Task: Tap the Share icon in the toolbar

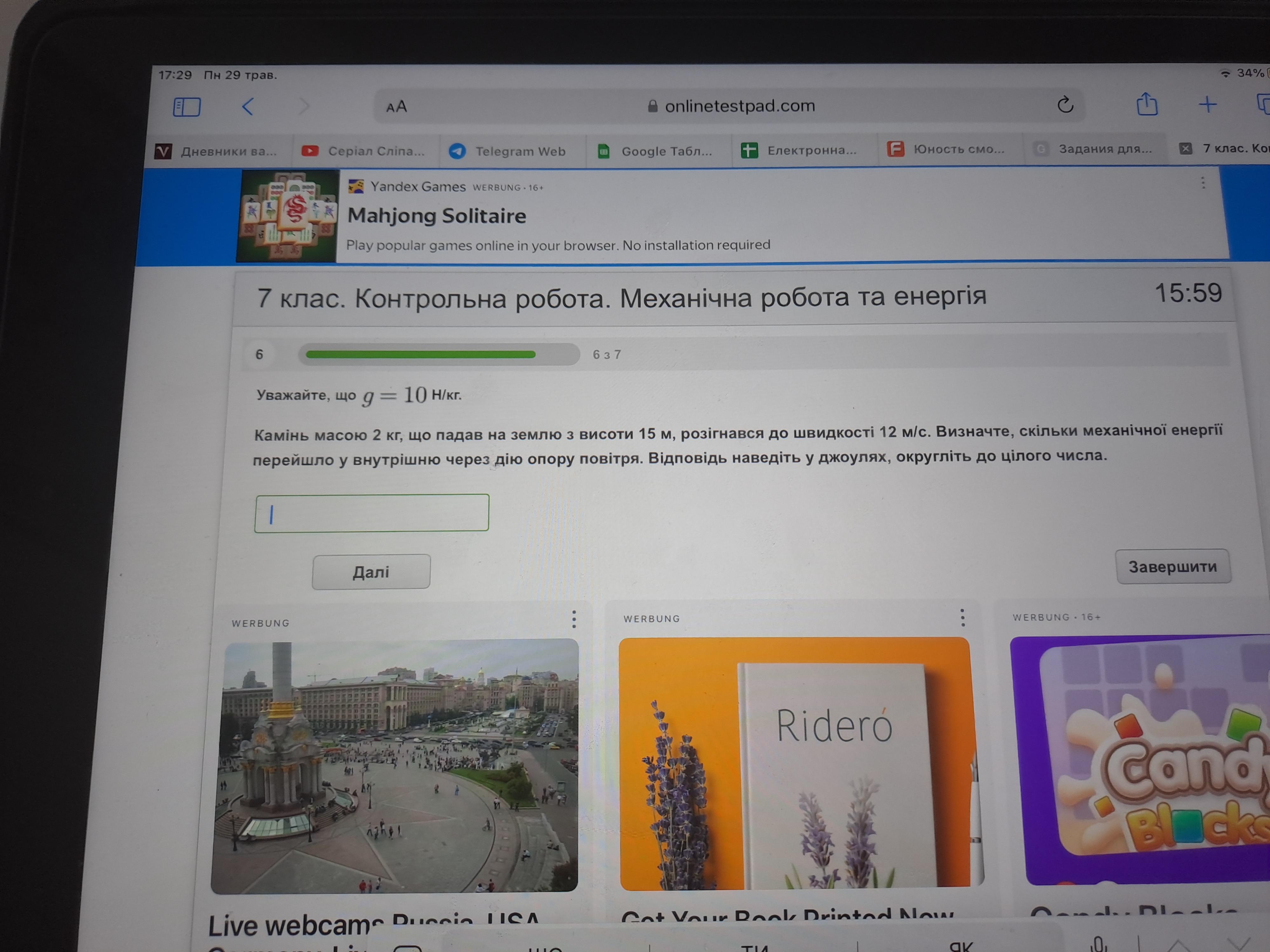Action: (1146, 104)
